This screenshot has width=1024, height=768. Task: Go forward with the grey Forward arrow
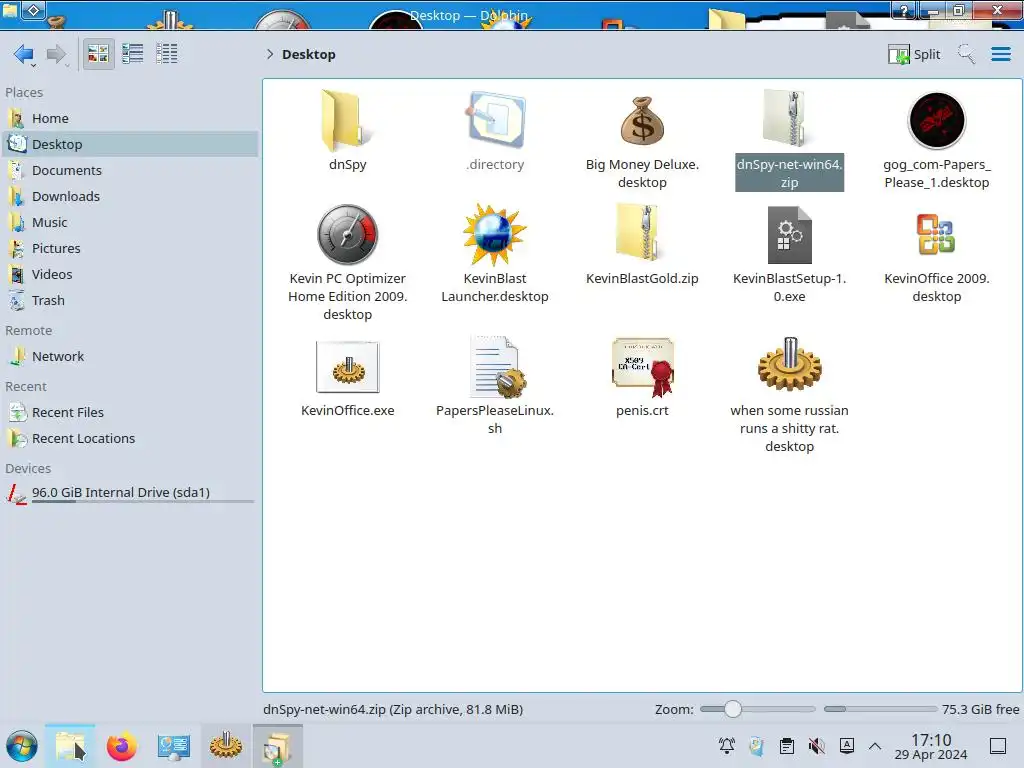(x=57, y=54)
